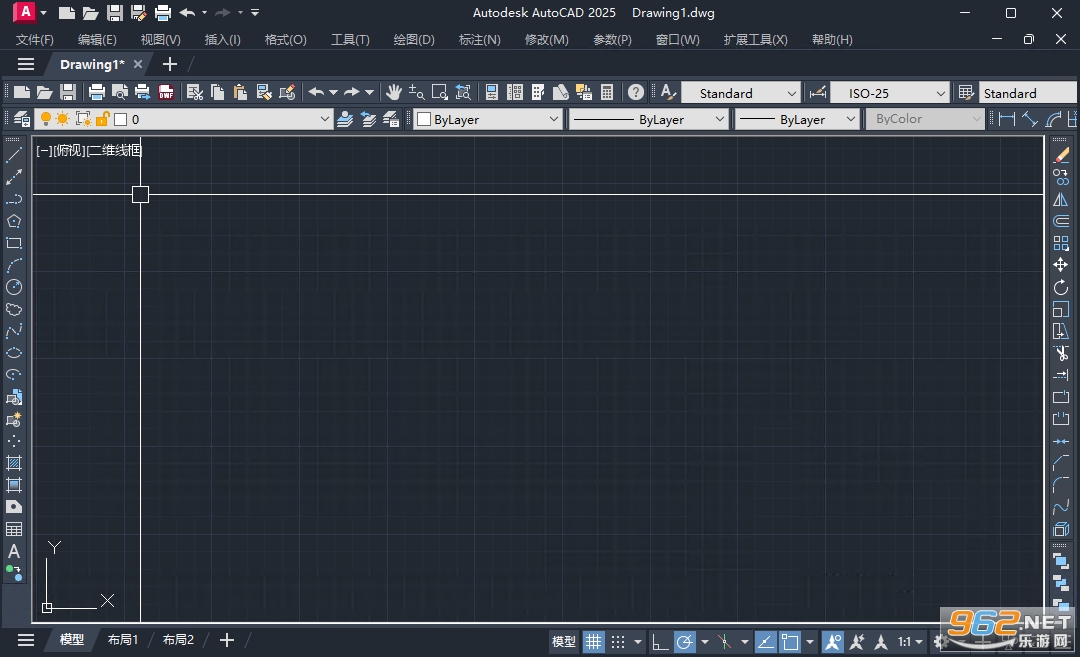The height and width of the screenshot is (657, 1080).
Task: Select the Ellipse drawing tool
Action: click(x=14, y=353)
